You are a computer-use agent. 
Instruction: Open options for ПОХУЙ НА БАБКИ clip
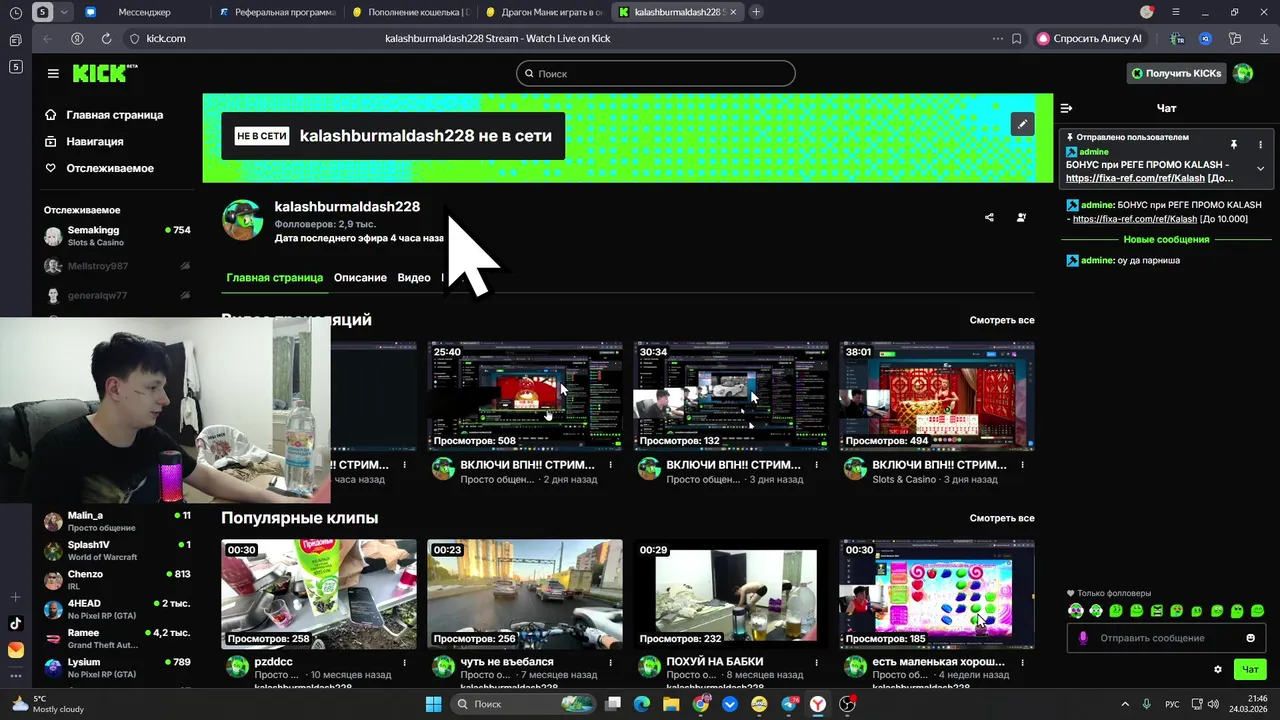817,662
